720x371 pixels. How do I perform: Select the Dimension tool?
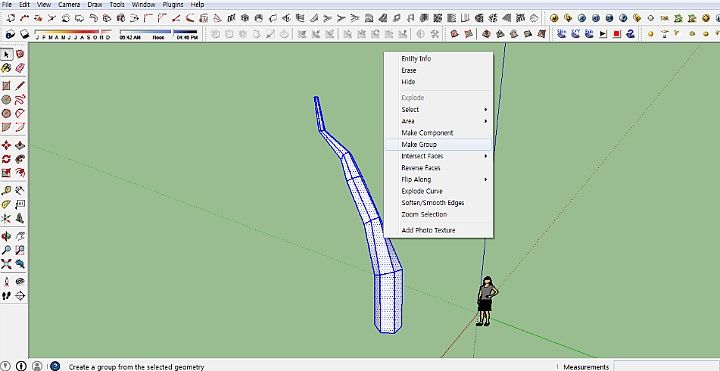point(20,191)
